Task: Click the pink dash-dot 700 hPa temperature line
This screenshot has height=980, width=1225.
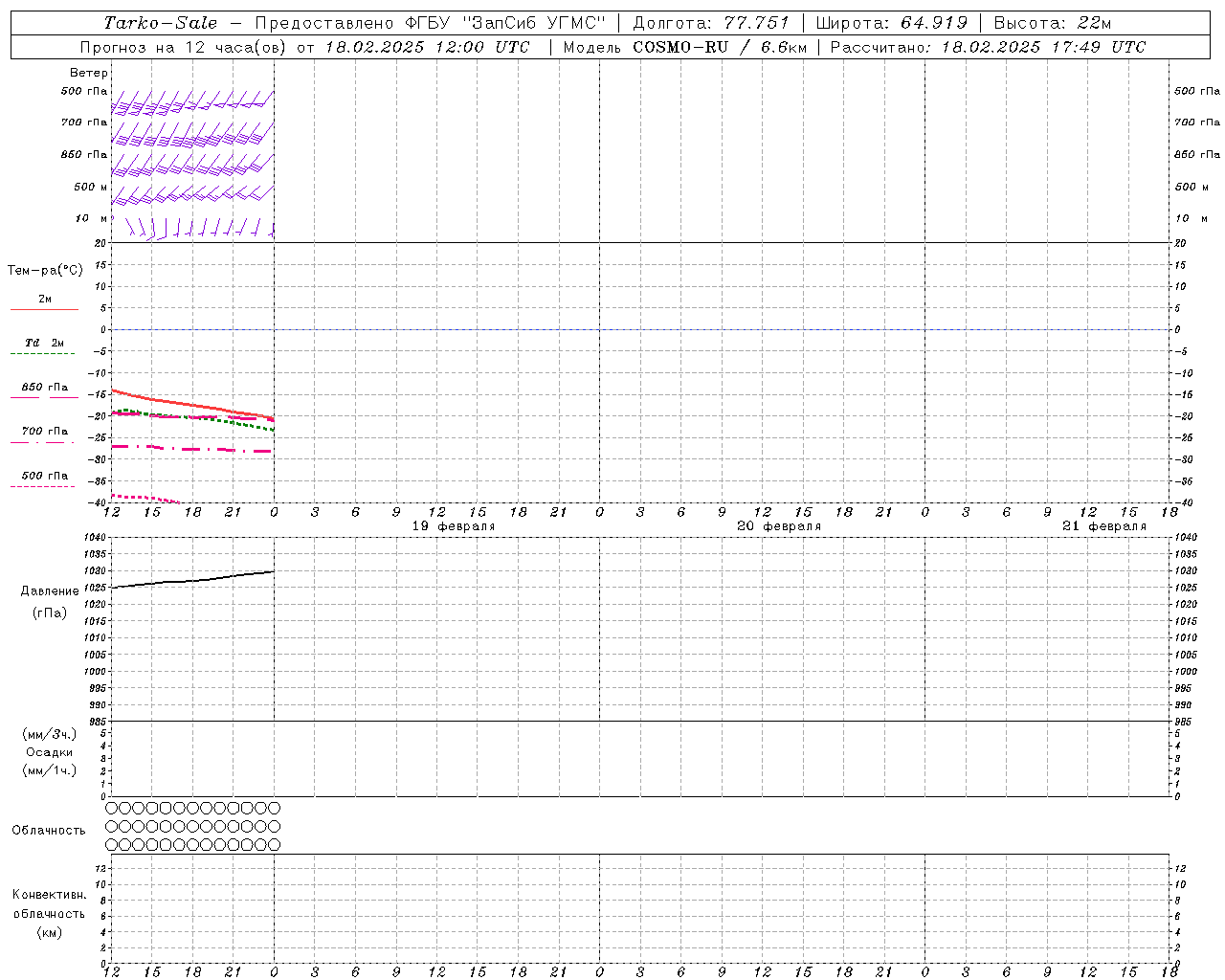Action: pos(191,449)
